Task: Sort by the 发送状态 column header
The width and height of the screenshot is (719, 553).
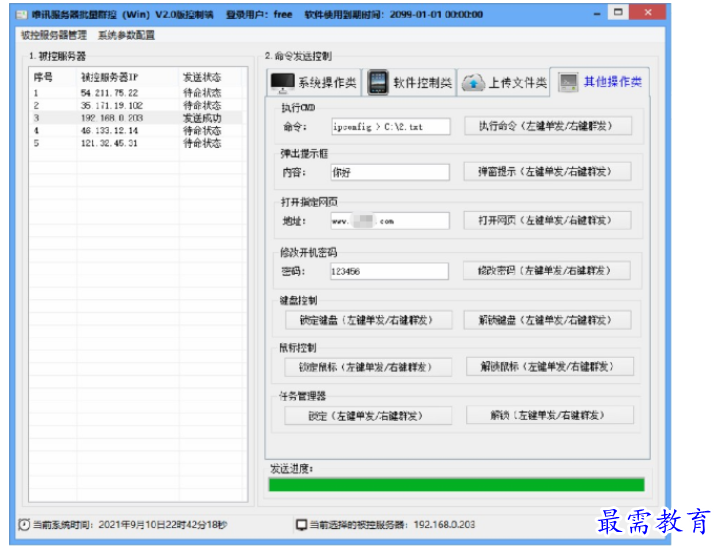Action: (210, 77)
